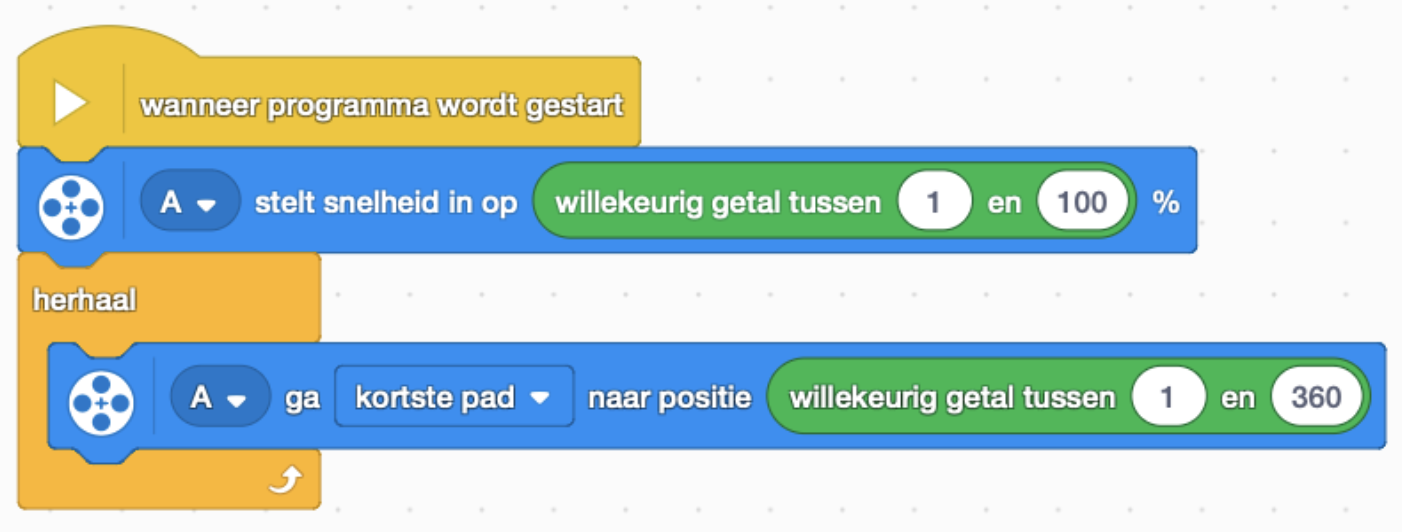The height and width of the screenshot is (532, 1402).
Task: Open the motor port A dropdown in the speed block
Action: pos(190,203)
